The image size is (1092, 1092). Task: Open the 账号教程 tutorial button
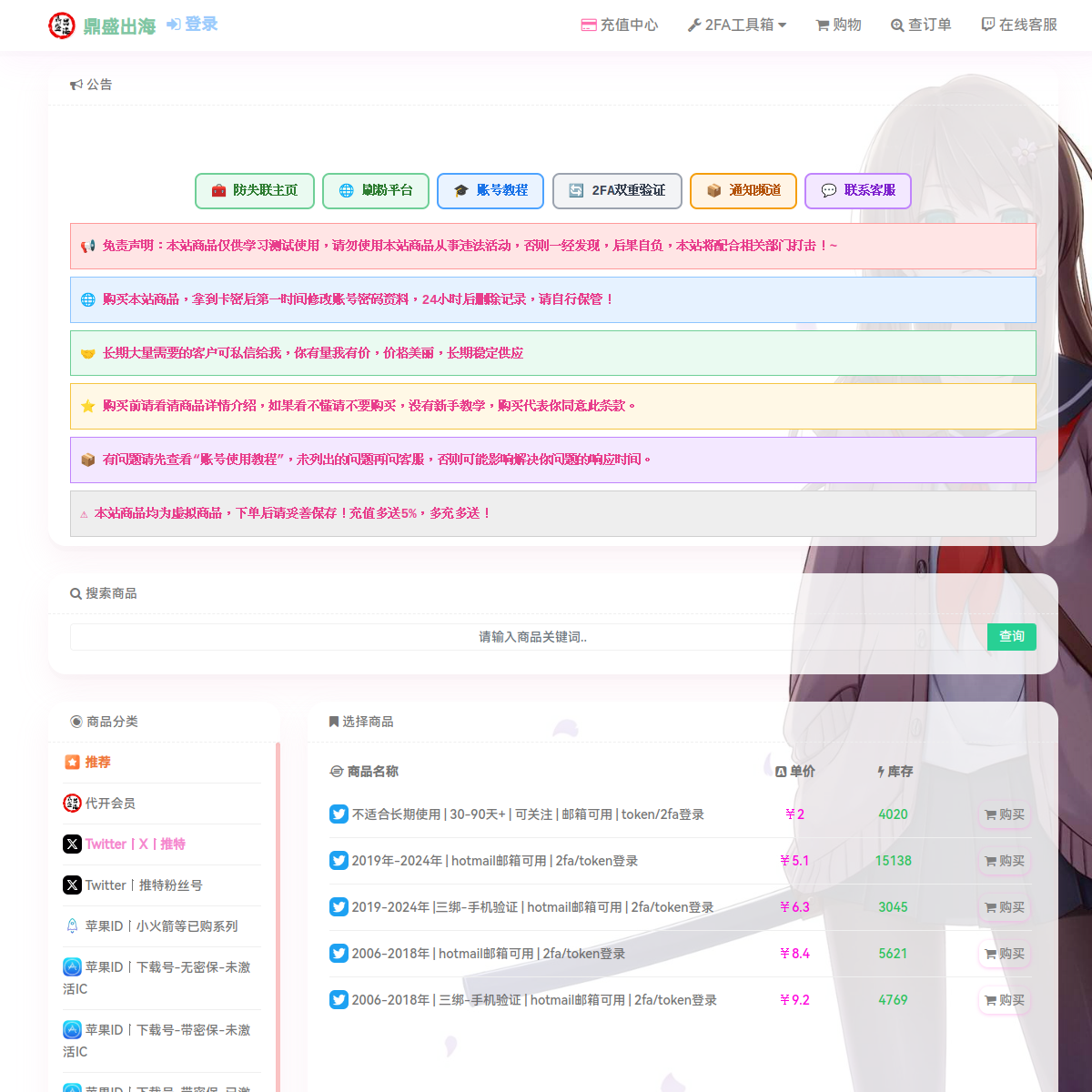(490, 191)
